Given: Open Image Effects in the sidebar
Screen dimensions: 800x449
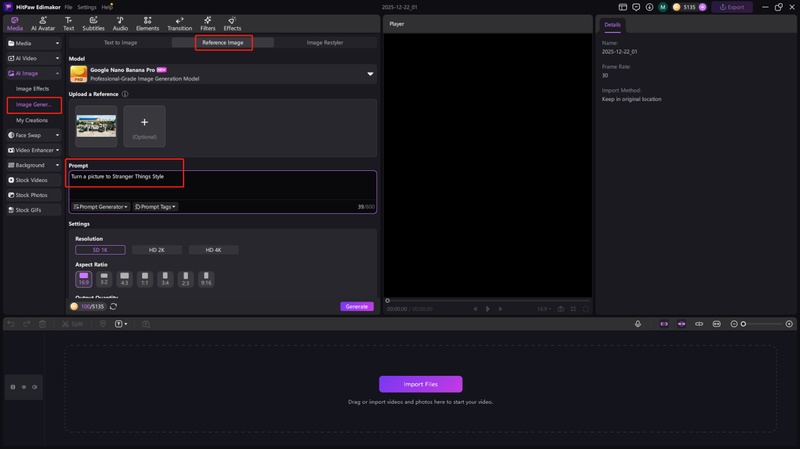Looking at the screenshot, I should point(33,89).
